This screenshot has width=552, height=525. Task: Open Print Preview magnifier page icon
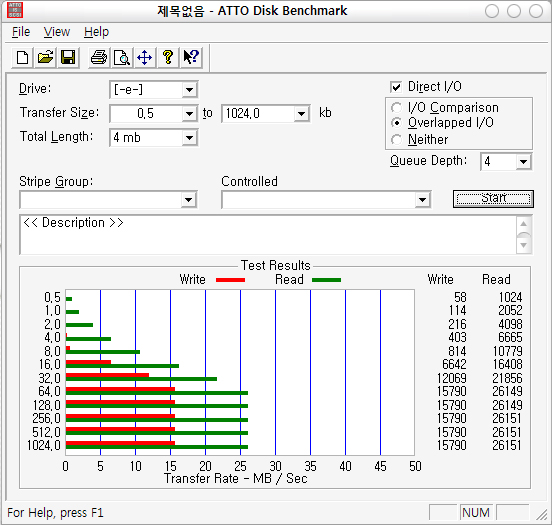(122, 57)
